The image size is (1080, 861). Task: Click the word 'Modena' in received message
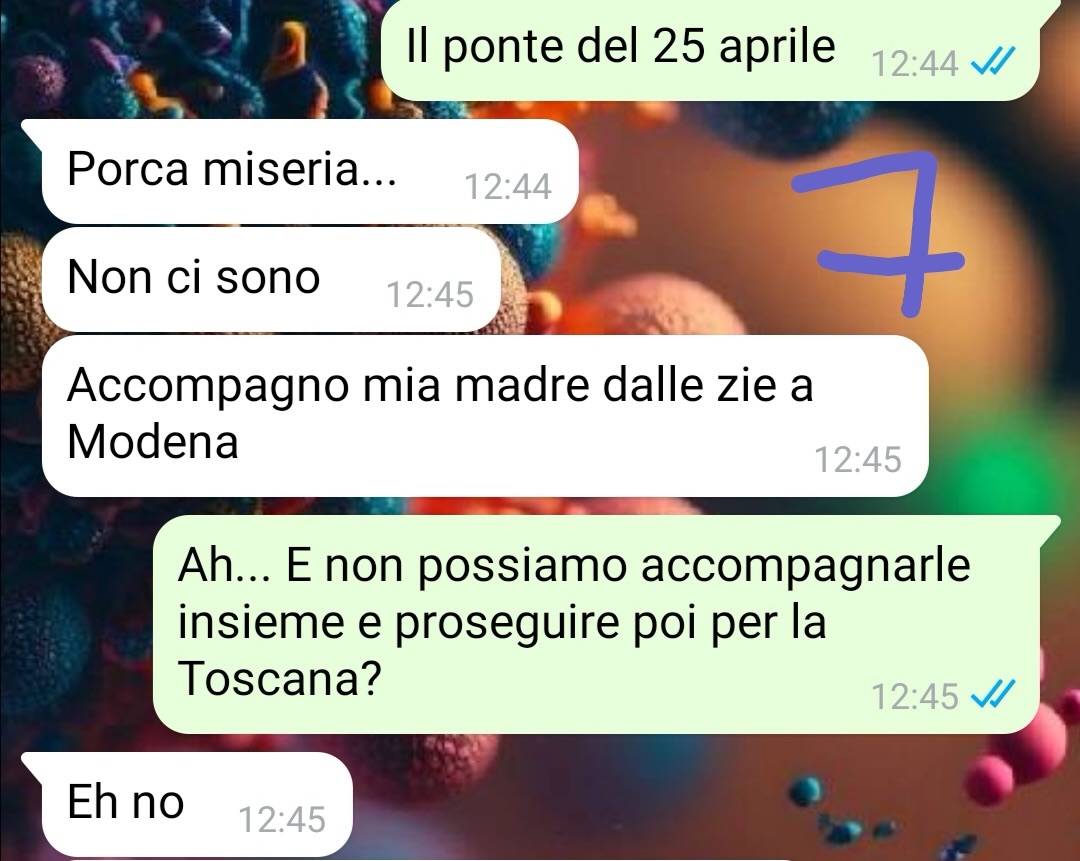tap(153, 441)
